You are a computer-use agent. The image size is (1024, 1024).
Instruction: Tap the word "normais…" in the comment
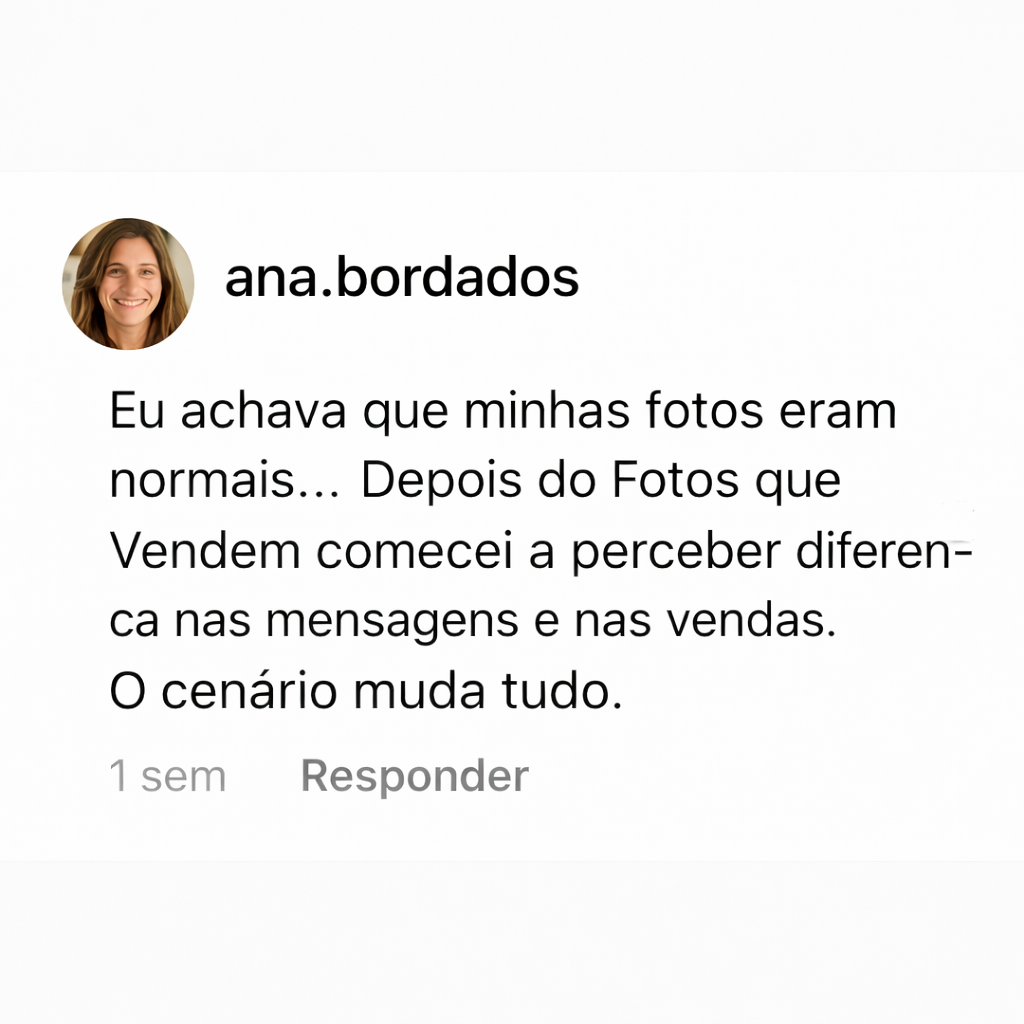(225, 481)
